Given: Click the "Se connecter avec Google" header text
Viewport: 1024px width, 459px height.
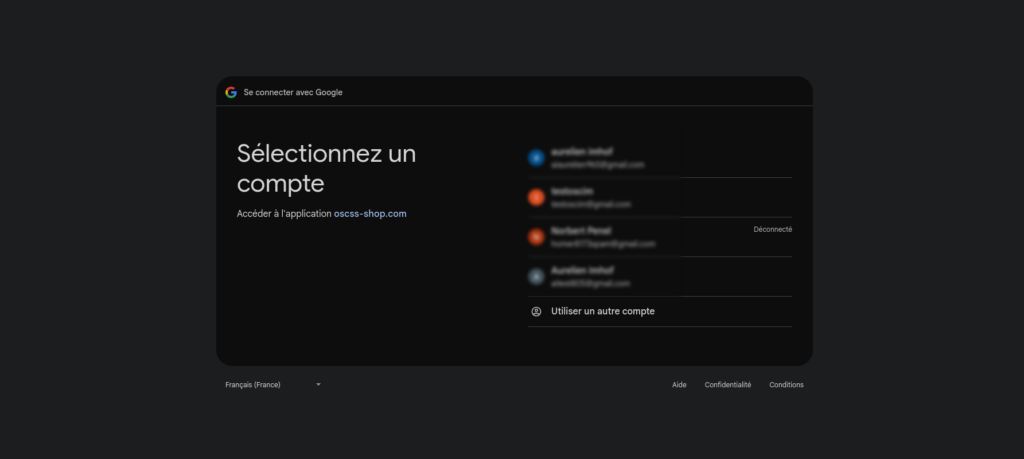Looking at the screenshot, I should click(x=293, y=92).
